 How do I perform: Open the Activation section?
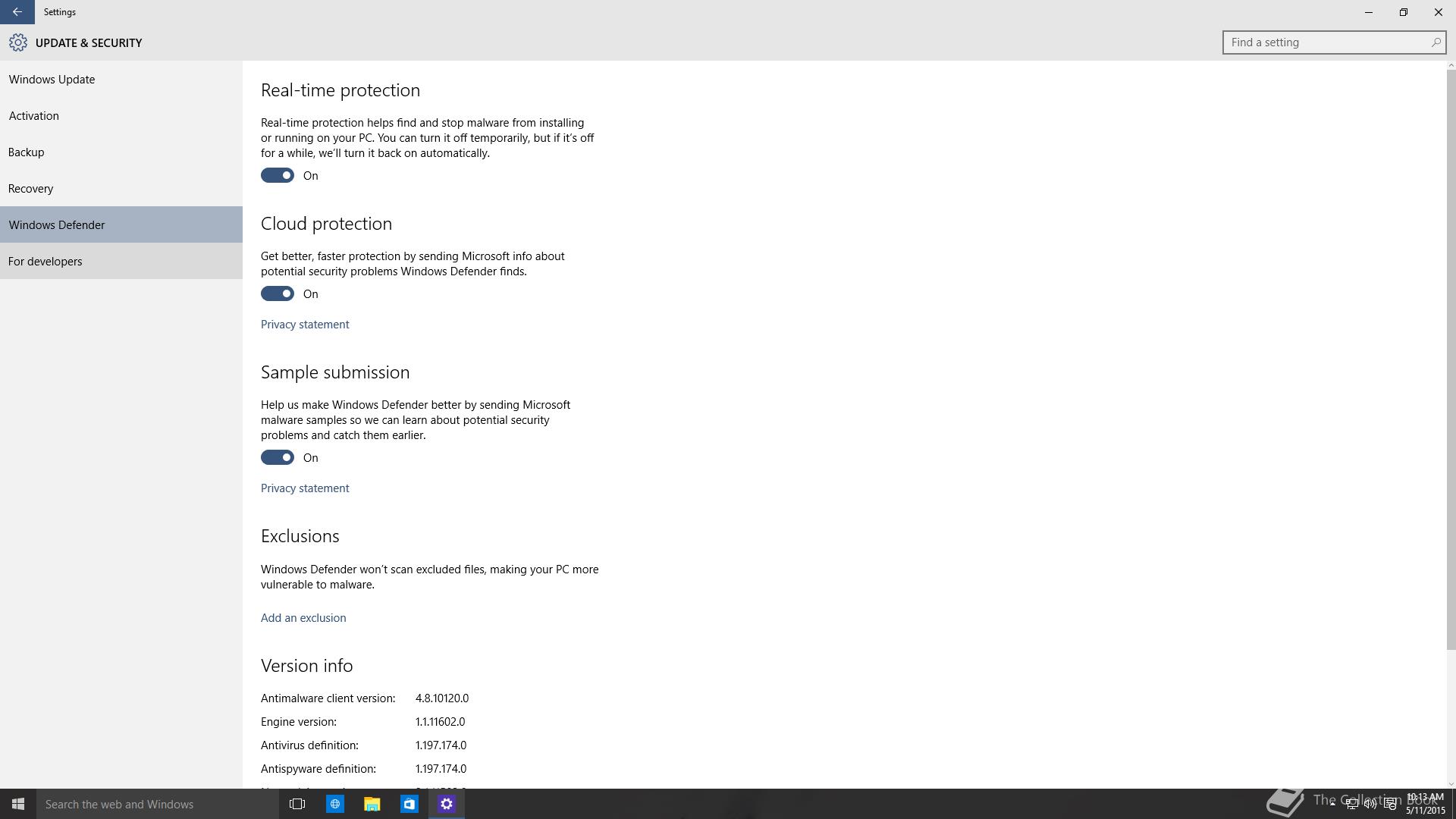(121, 115)
